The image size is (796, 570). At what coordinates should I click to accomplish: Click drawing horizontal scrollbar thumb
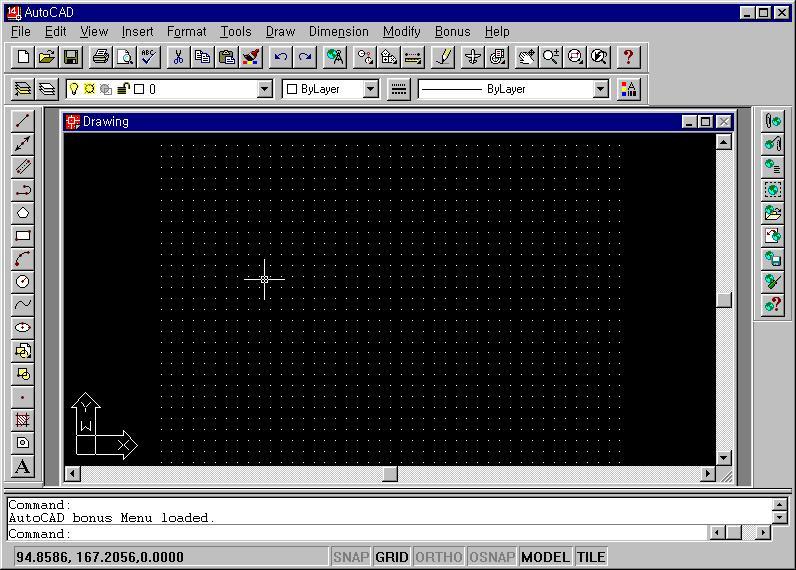point(390,474)
